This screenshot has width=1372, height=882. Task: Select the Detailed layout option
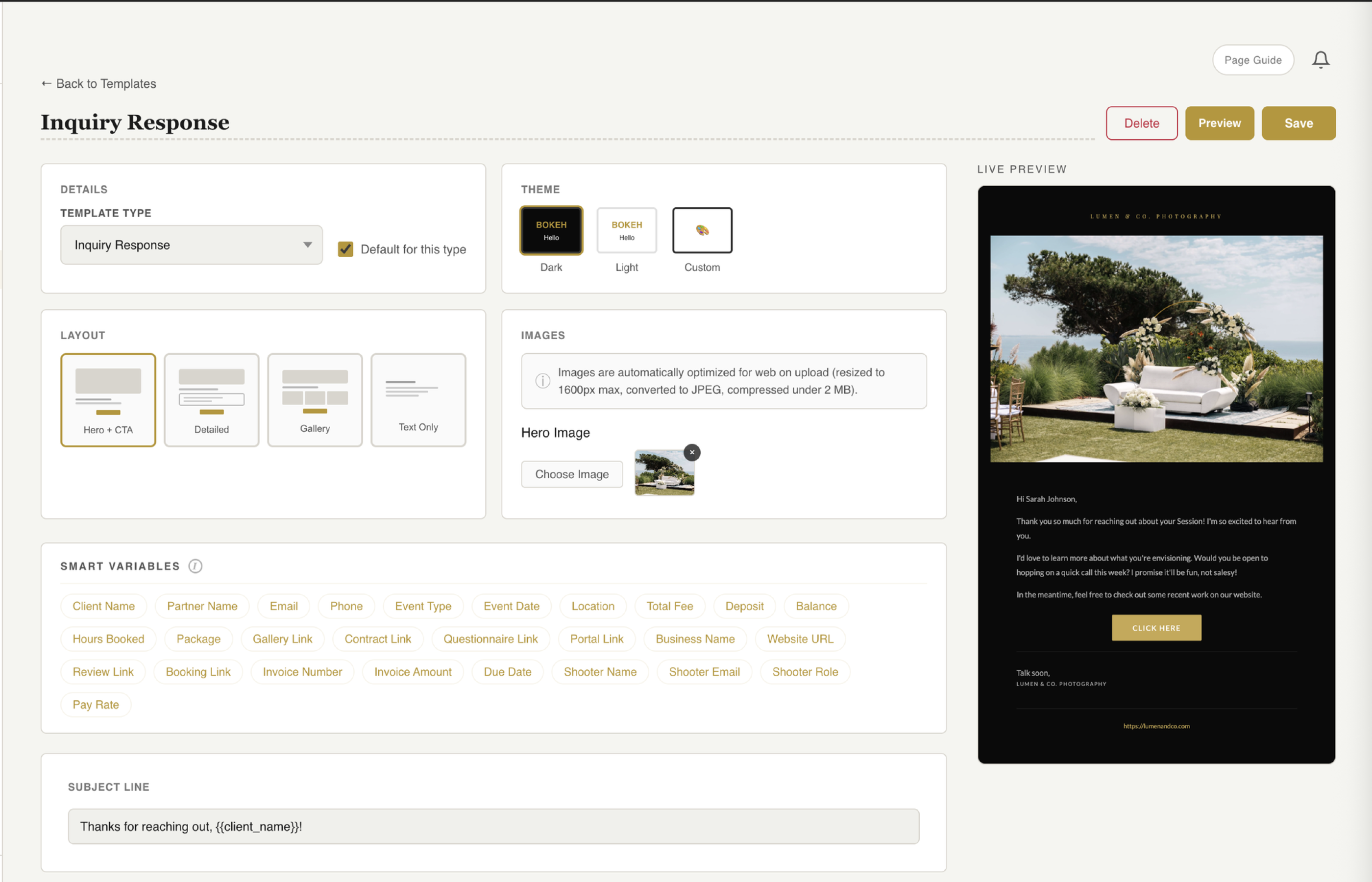tap(211, 400)
